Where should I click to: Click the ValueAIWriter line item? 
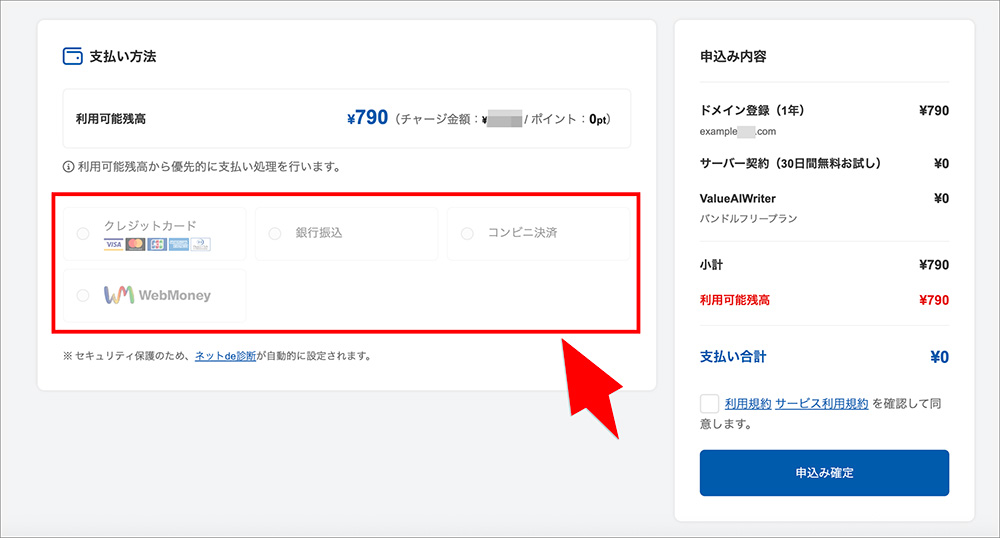coord(738,198)
